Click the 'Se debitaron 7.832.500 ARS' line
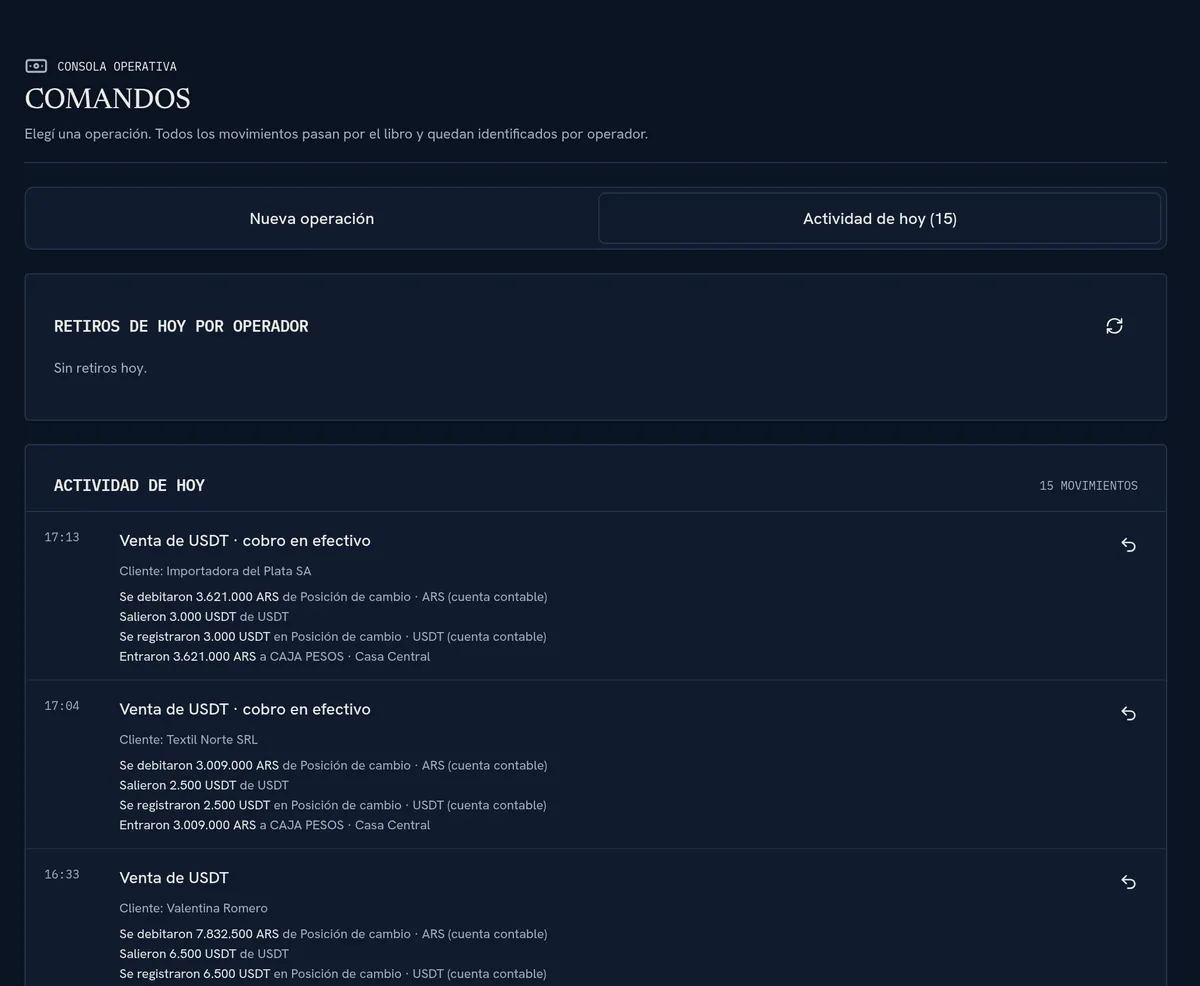The height and width of the screenshot is (986, 1200). point(333,934)
